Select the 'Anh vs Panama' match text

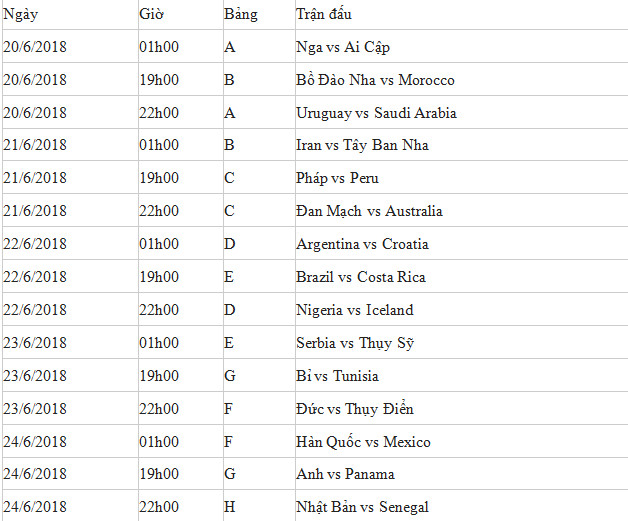(x=345, y=474)
